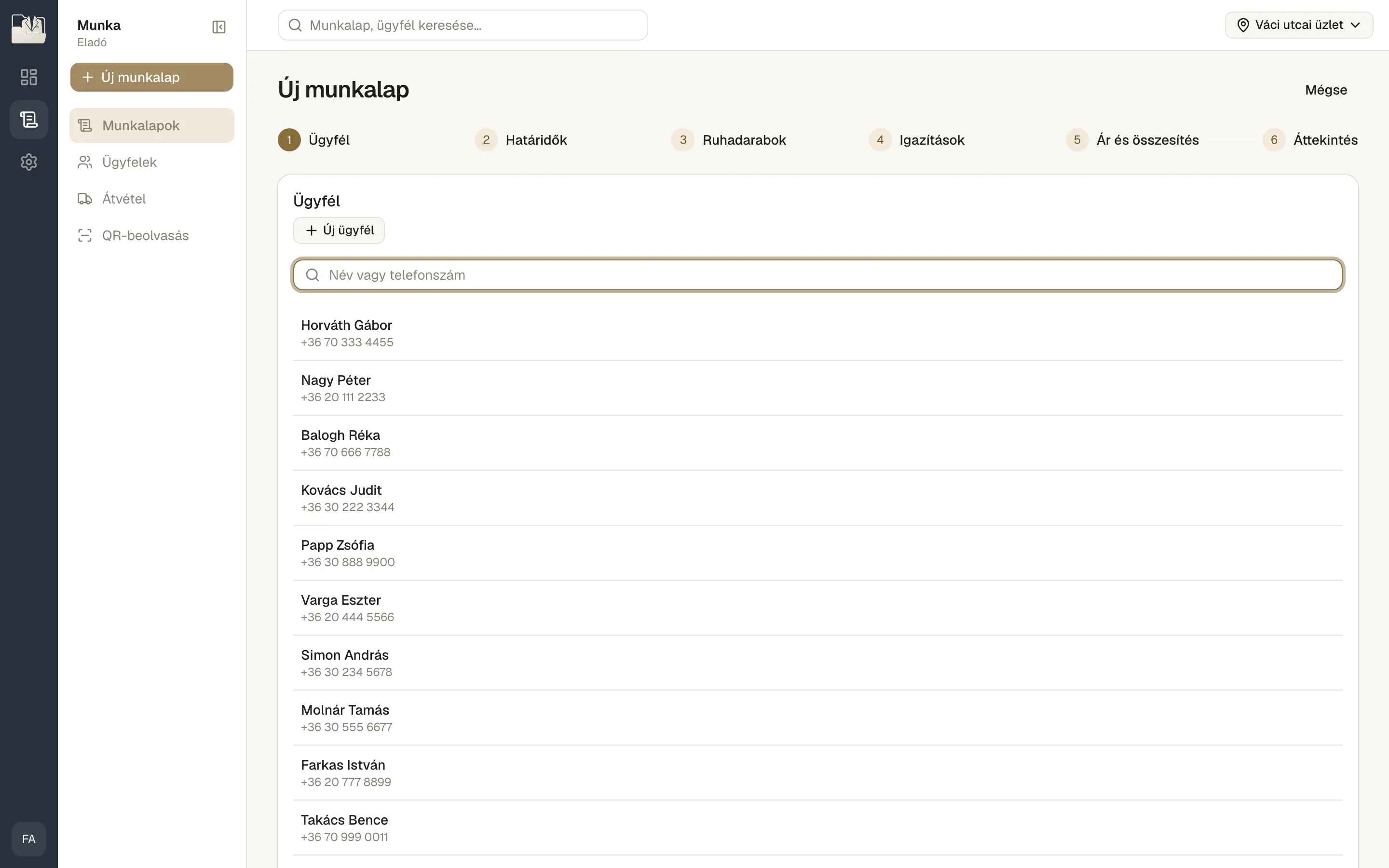Click the app logo at top left
The width and height of the screenshot is (1389, 868).
[x=29, y=29]
